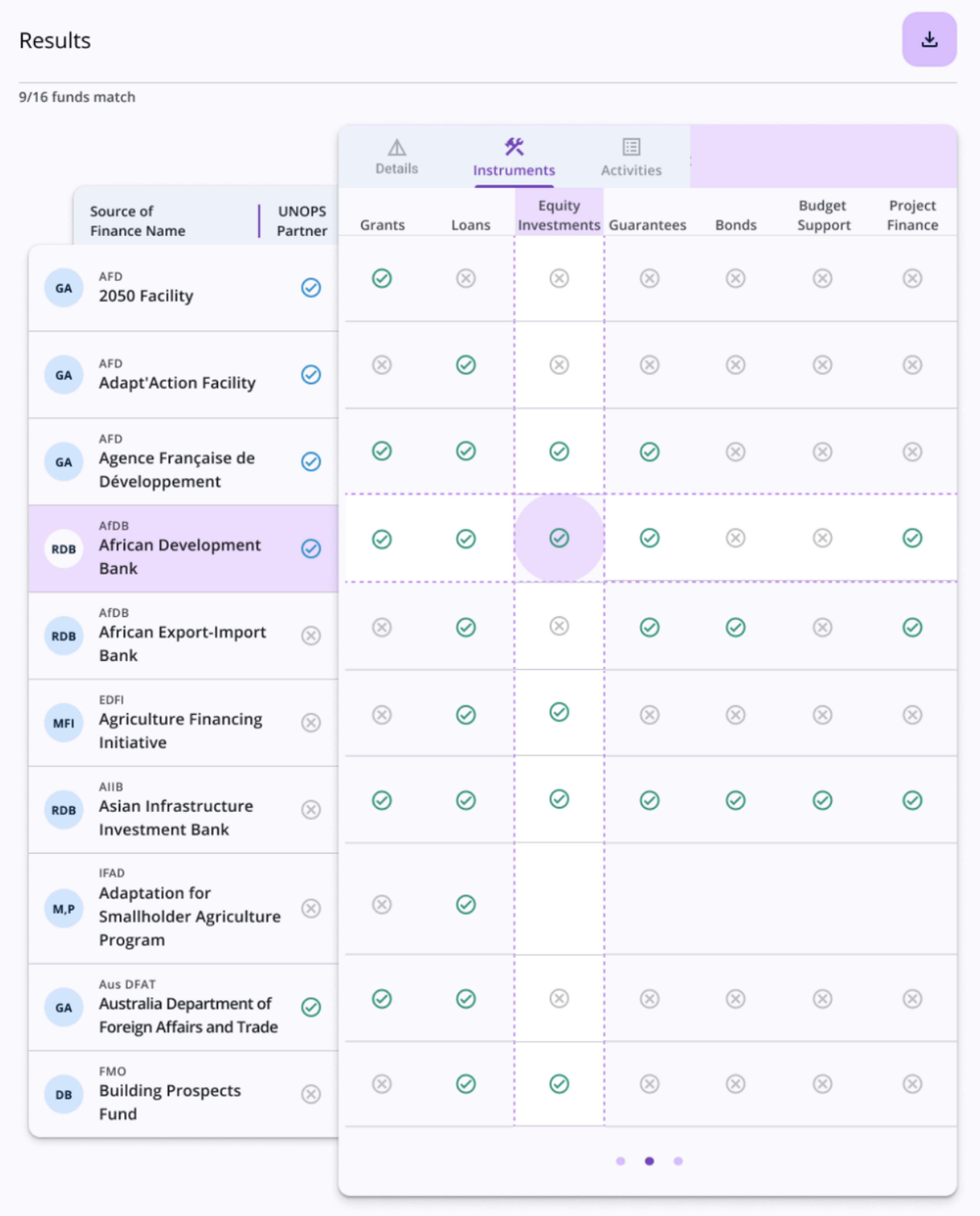Image resolution: width=980 pixels, height=1216 pixels.
Task: Click UNOPS partner checkmark for Adapt'Action Facility
Action: point(311,374)
